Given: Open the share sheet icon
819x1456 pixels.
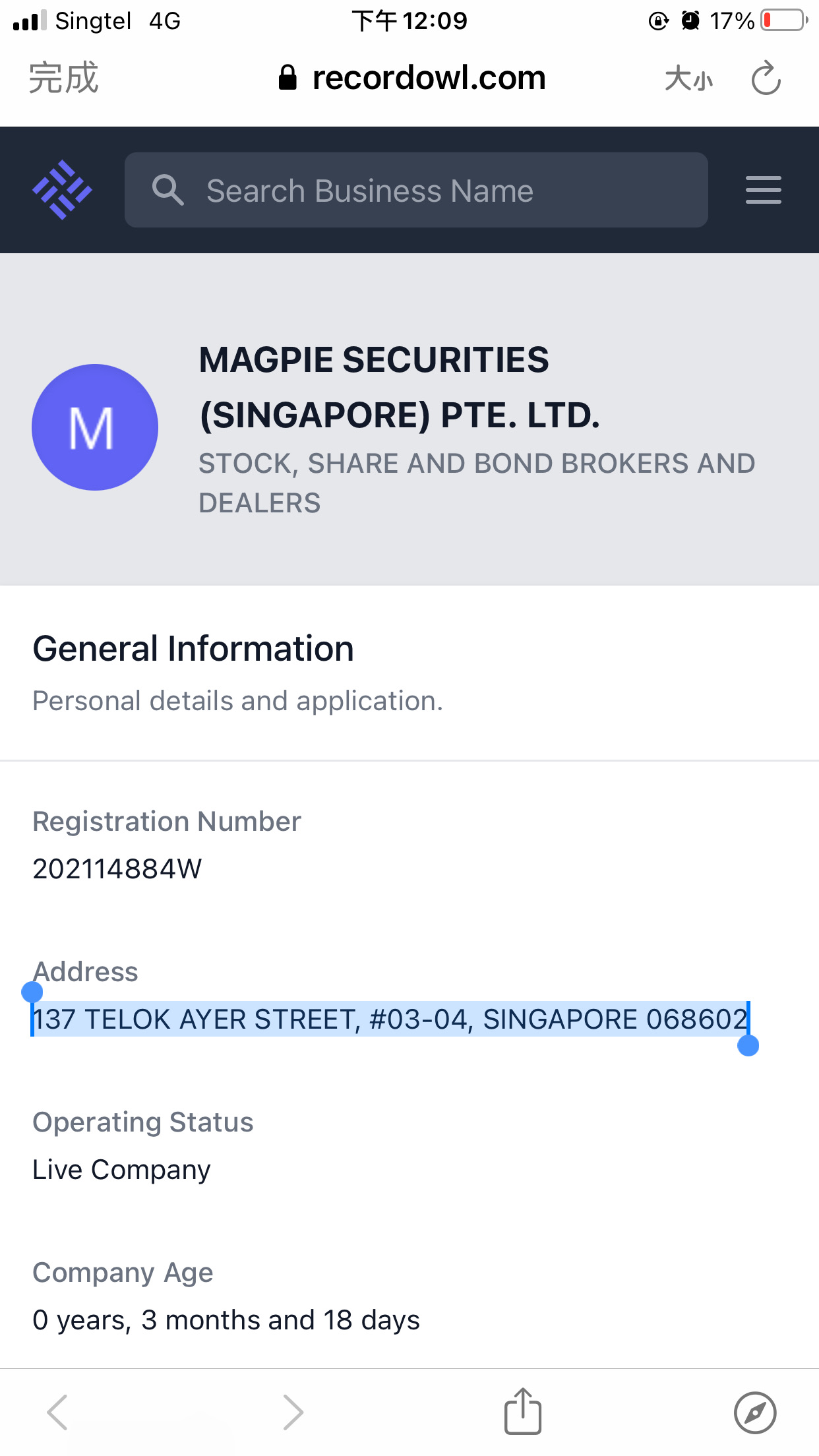Looking at the screenshot, I should 523,1411.
